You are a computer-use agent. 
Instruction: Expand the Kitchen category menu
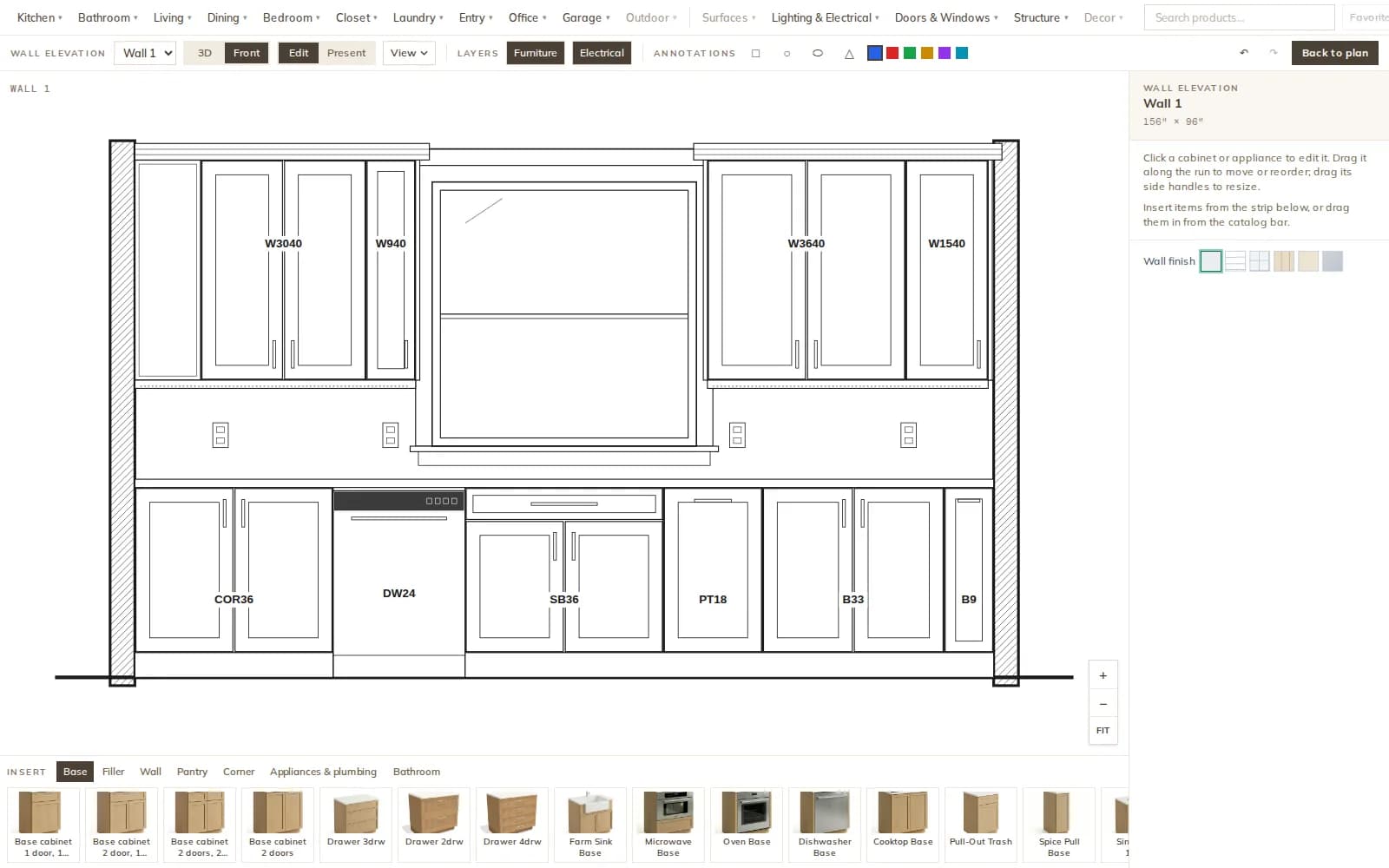[x=40, y=17]
